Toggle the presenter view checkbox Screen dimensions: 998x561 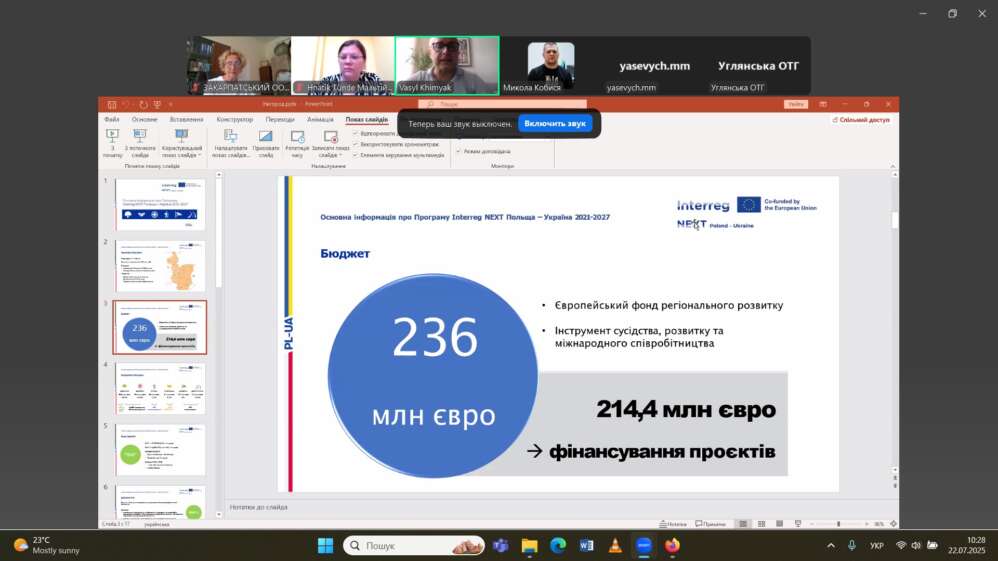[458, 152]
